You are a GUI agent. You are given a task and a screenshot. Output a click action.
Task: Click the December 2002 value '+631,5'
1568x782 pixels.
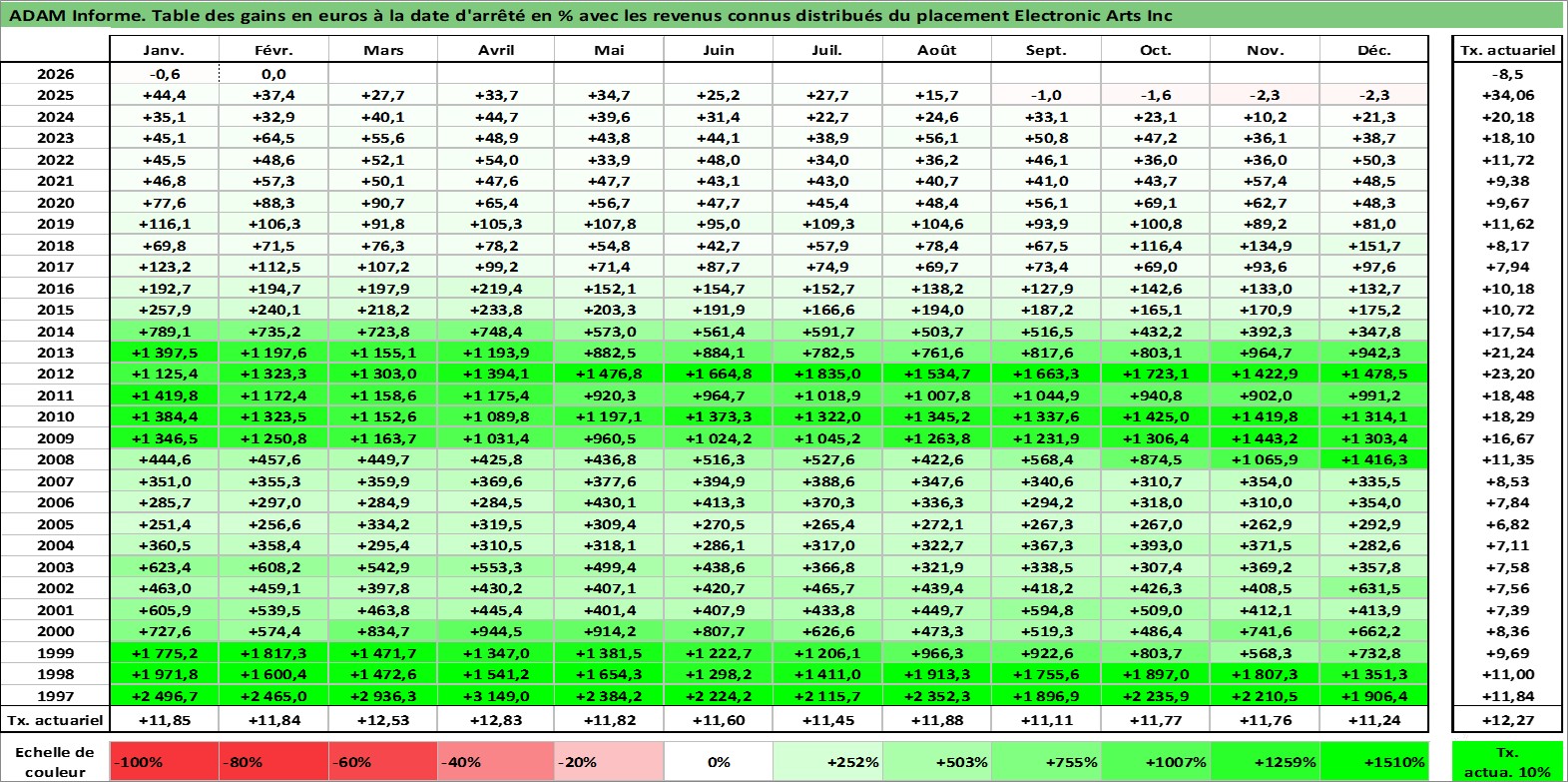click(x=1374, y=588)
